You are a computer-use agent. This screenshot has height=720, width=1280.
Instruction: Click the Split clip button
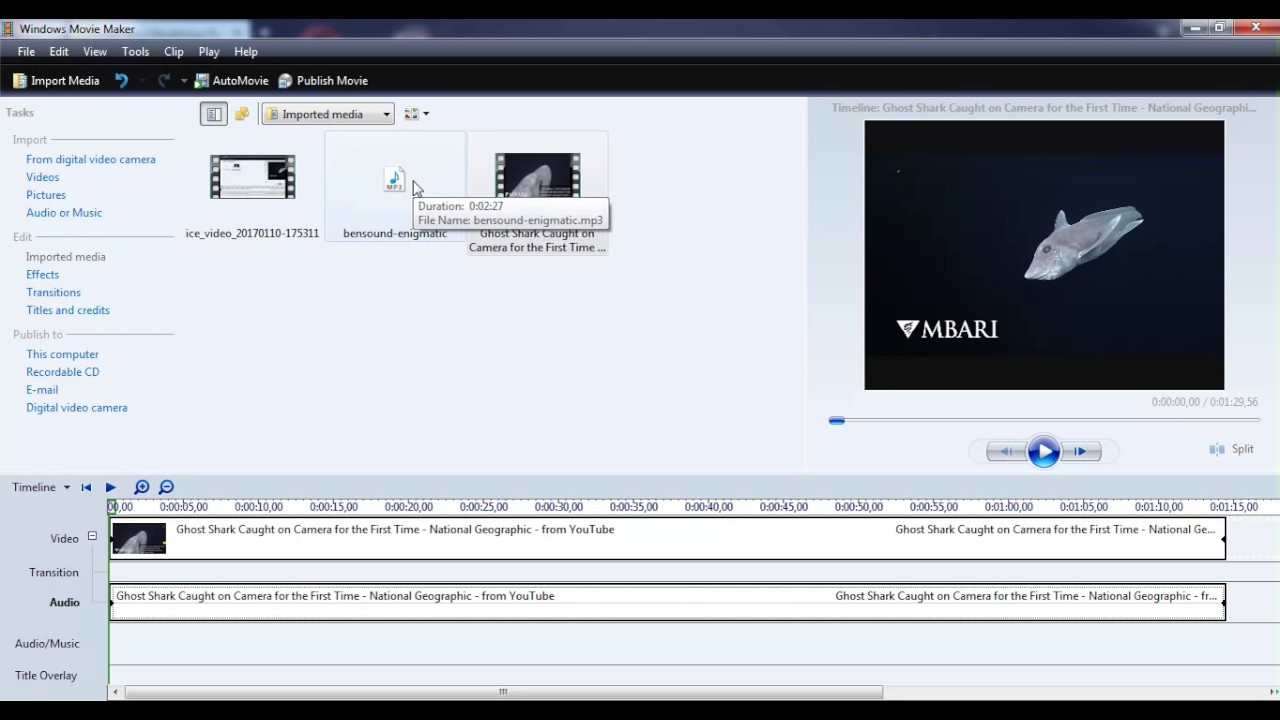(x=1232, y=450)
